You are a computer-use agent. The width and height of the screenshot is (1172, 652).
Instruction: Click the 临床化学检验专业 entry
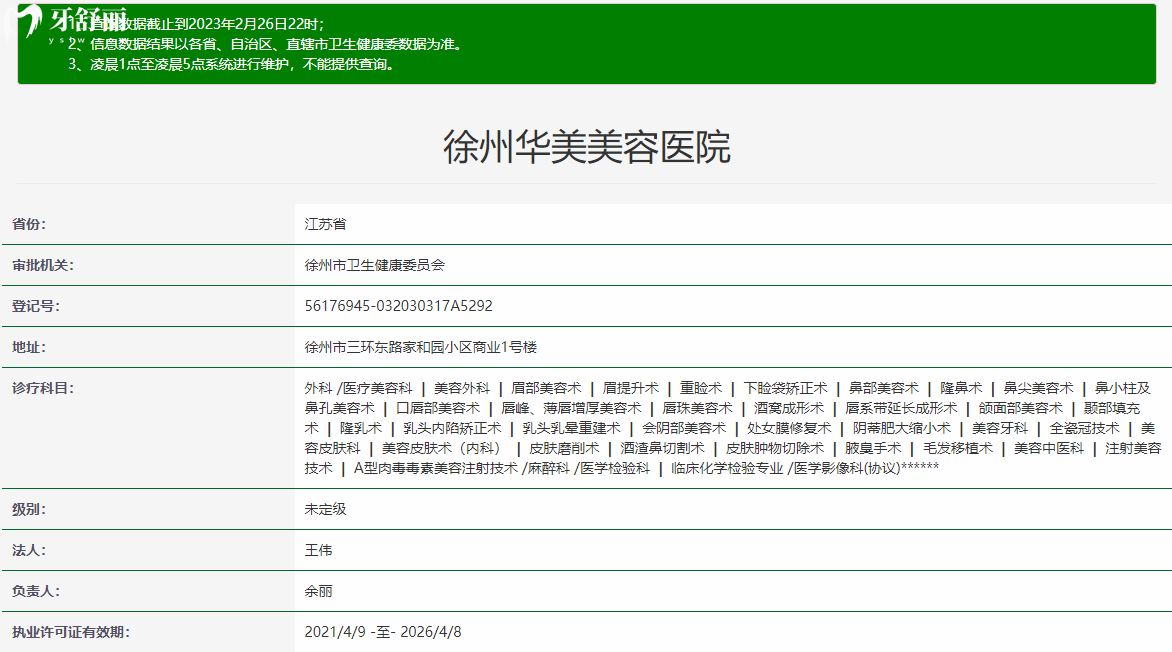click(x=727, y=469)
